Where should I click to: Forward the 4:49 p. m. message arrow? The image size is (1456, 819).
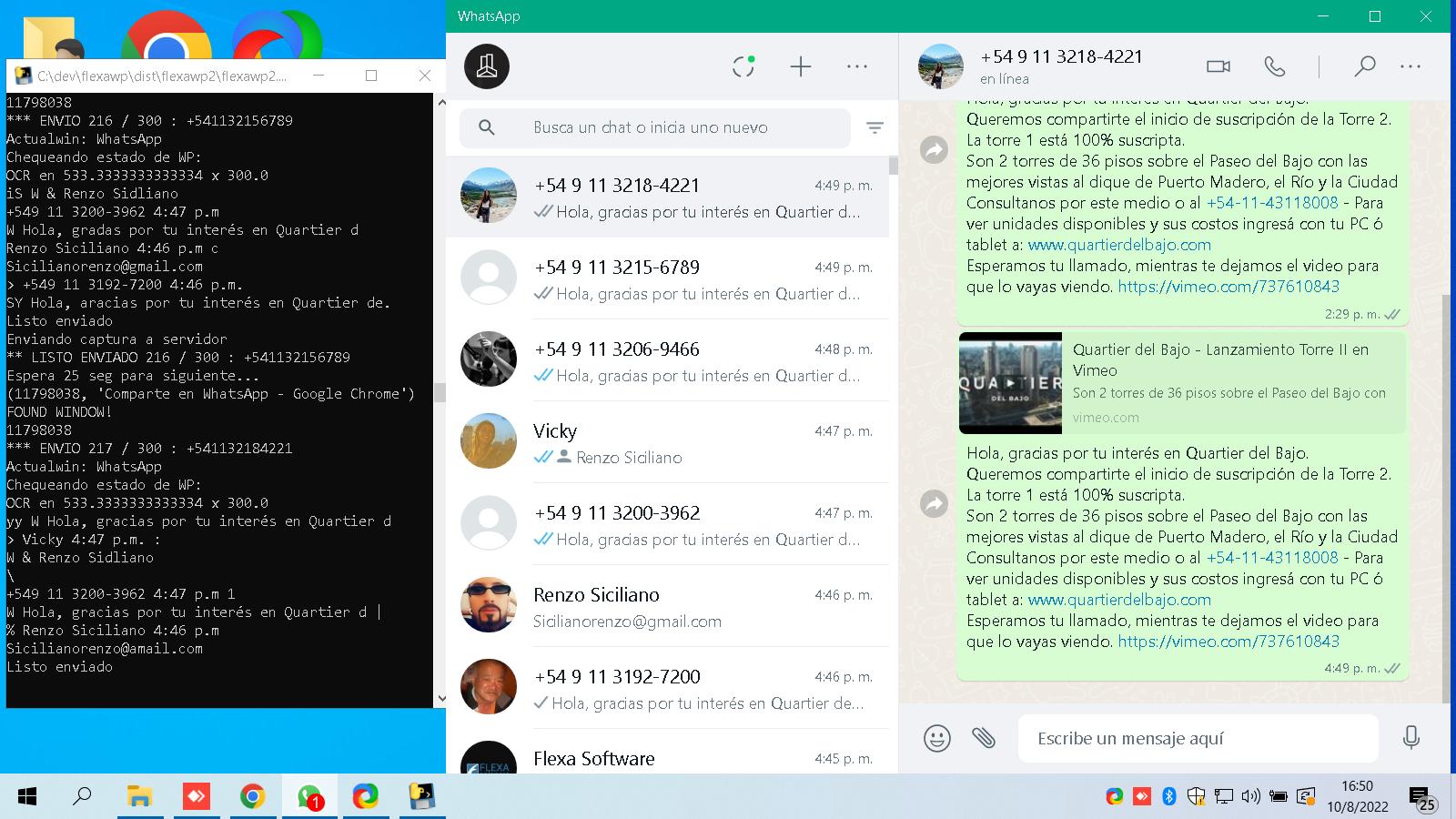[x=935, y=503]
